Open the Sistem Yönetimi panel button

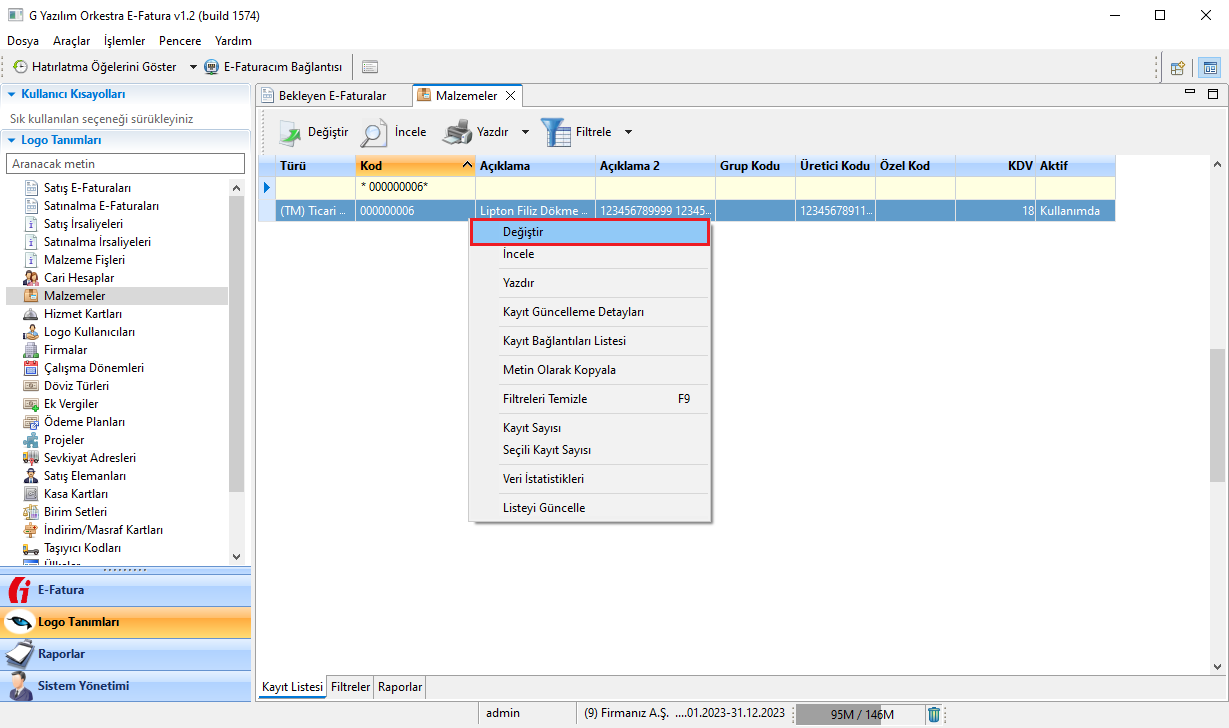[83, 686]
